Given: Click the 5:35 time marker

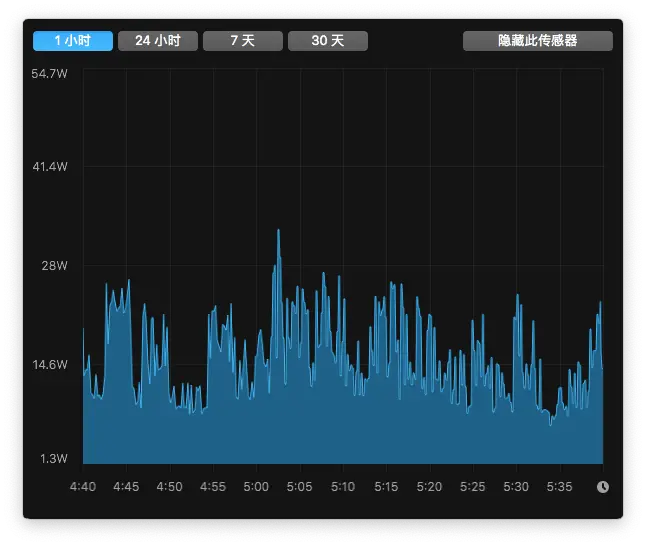Looking at the screenshot, I should pos(559,487).
